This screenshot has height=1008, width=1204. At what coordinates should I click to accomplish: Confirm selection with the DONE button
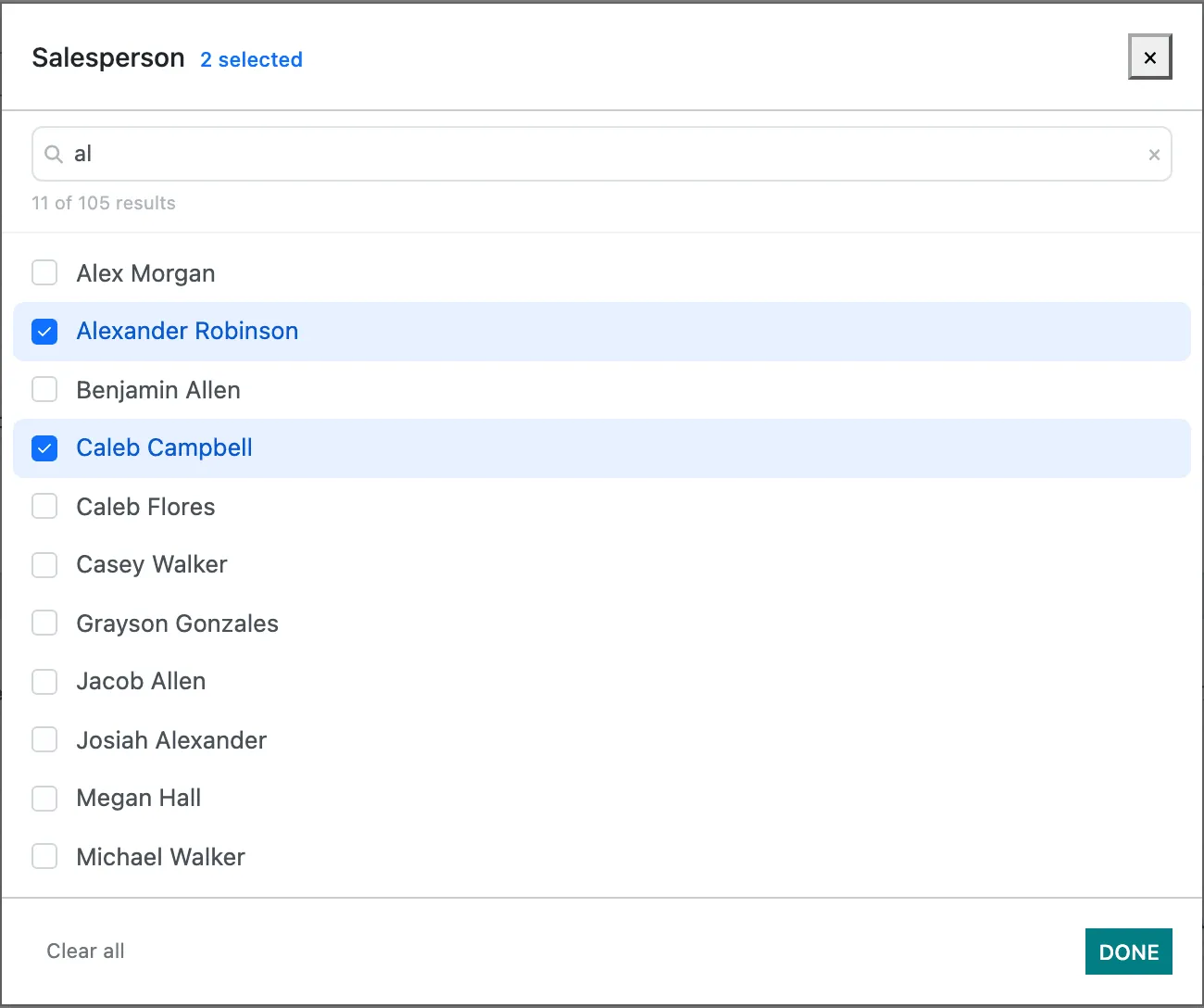[1129, 951]
